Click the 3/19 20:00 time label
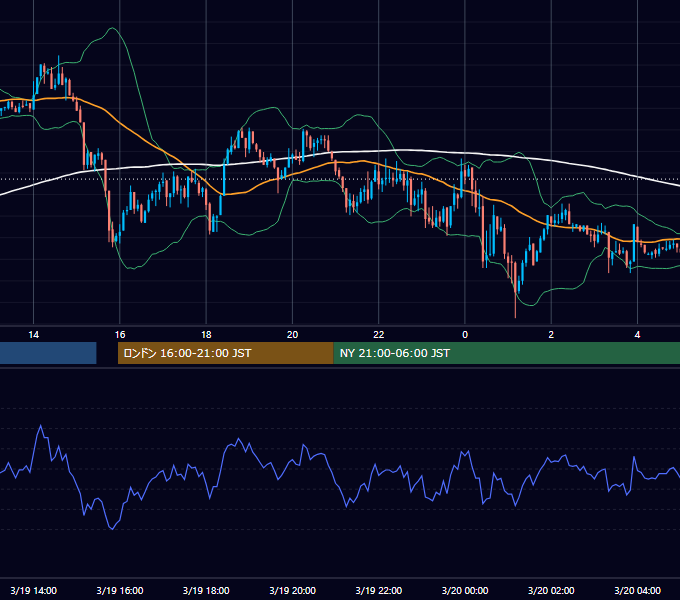 coord(292,590)
